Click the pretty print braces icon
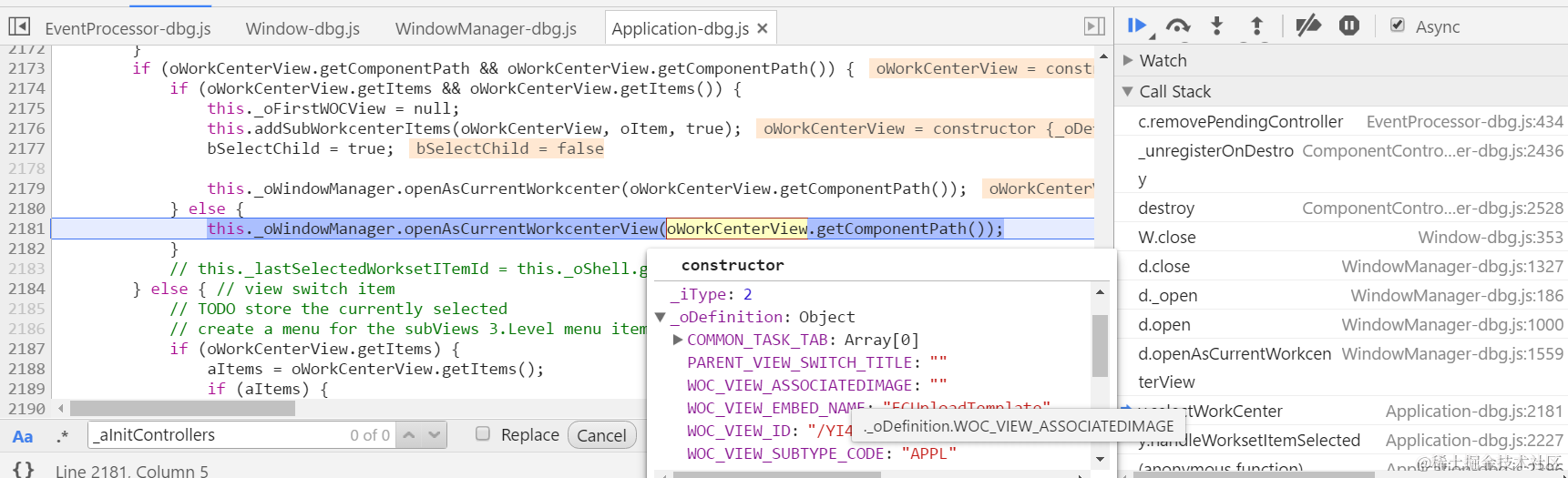 [x=23, y=470]
